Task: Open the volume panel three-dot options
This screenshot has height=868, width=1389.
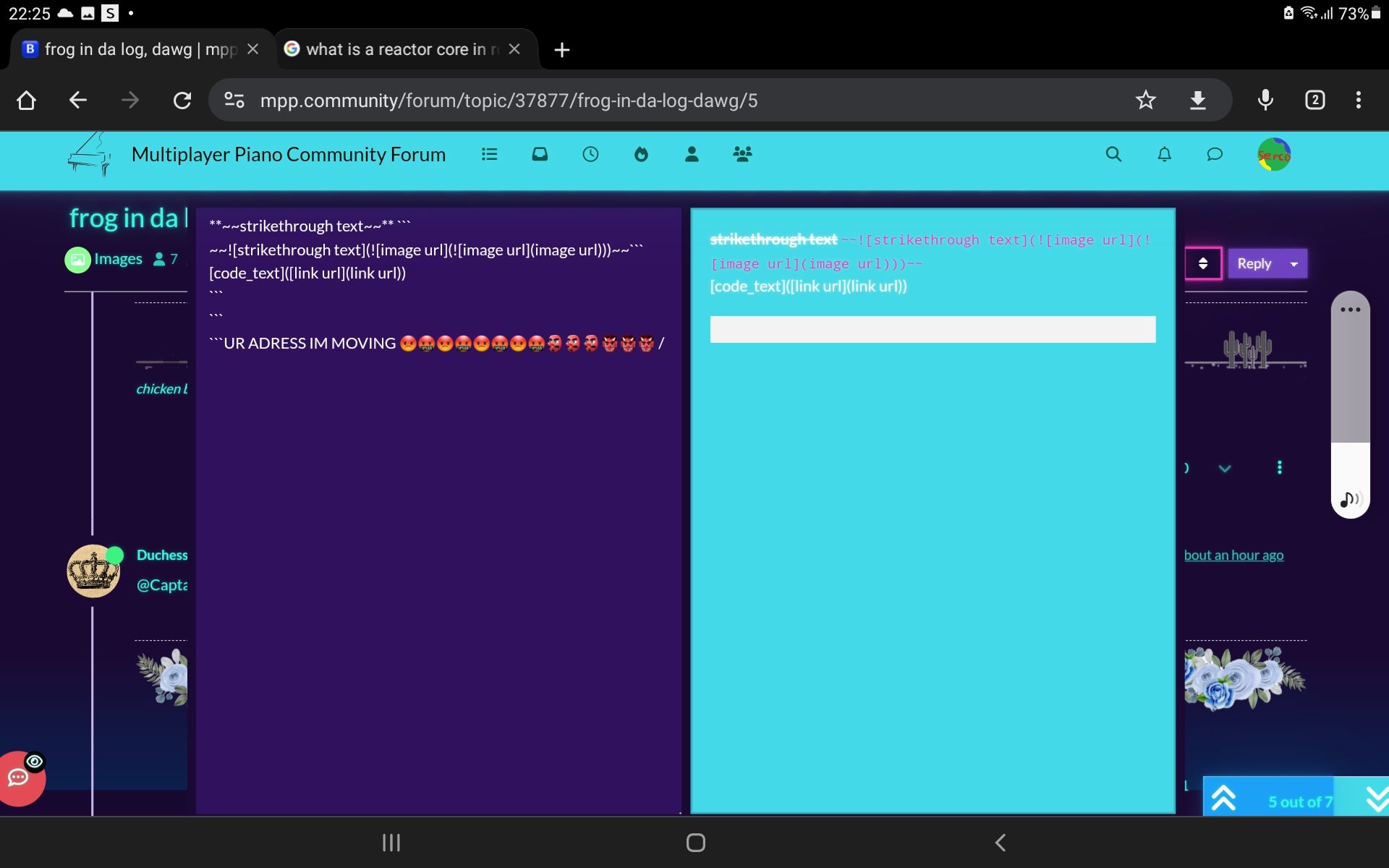Action: (1350, 310)
